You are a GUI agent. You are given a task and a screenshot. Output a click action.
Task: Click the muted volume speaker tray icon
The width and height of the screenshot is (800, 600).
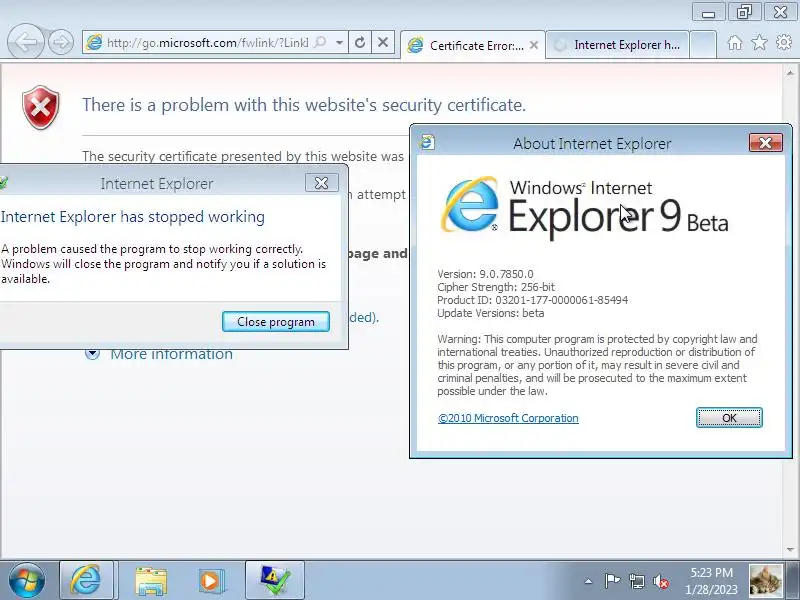click(x=661, y=581)
